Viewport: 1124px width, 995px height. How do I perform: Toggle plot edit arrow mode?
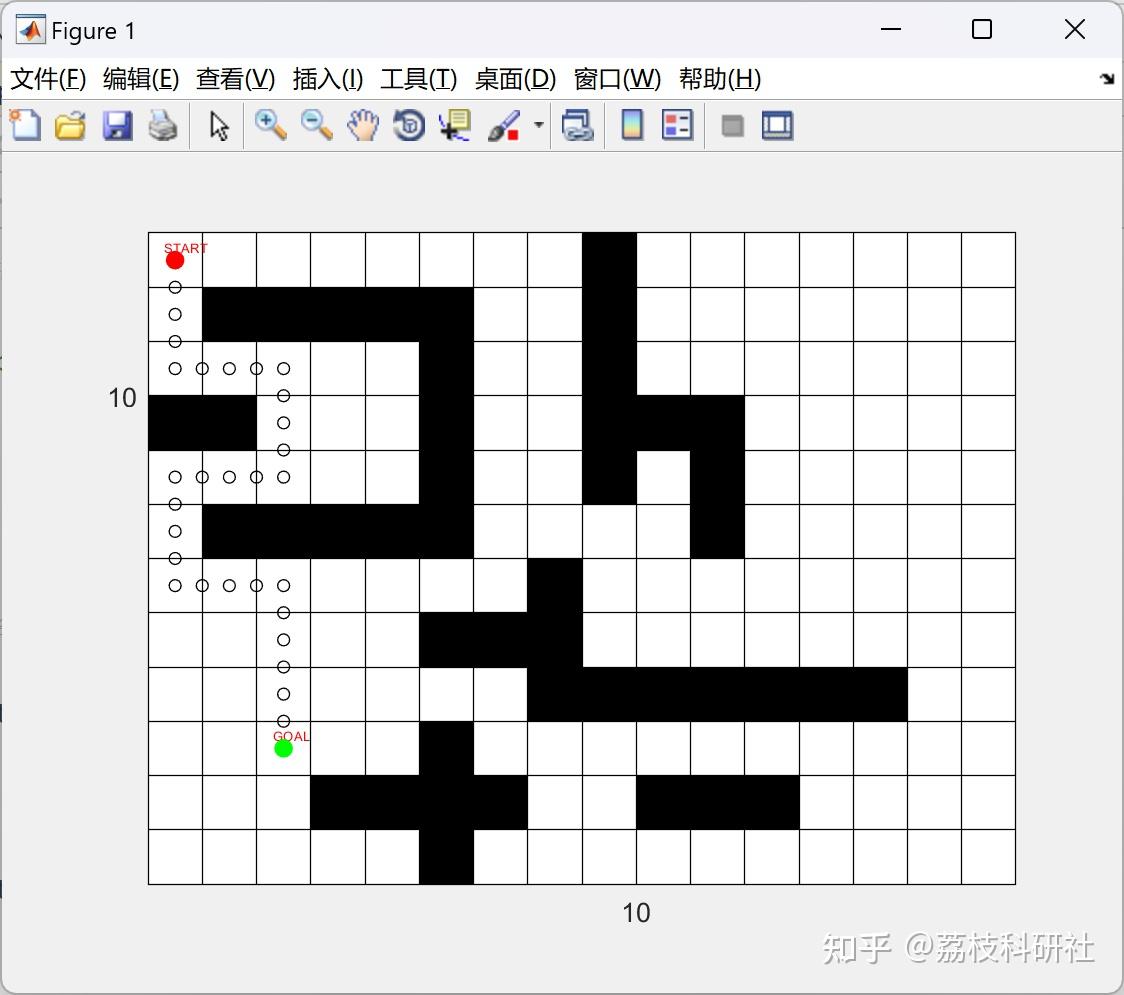tap(217, 125)
